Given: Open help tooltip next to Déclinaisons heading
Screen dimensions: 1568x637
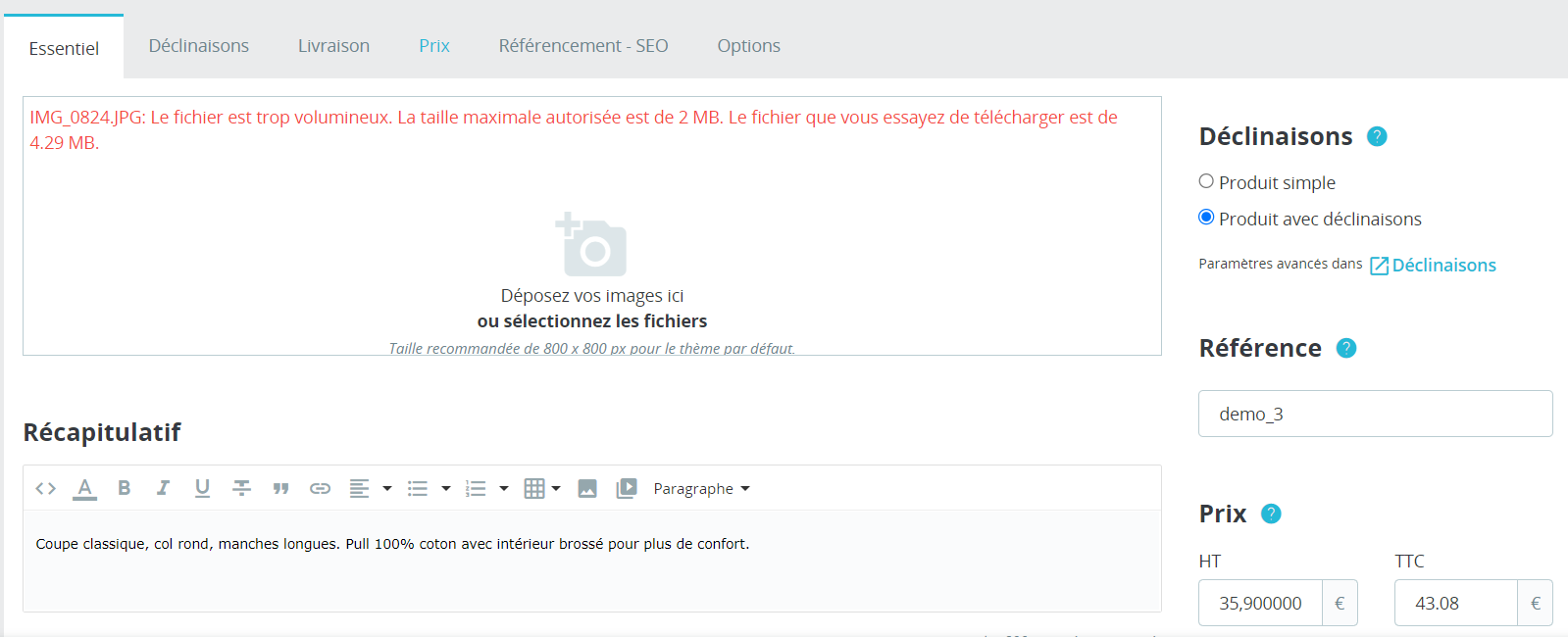Looking at the screenshot, I should [1377, 136].
